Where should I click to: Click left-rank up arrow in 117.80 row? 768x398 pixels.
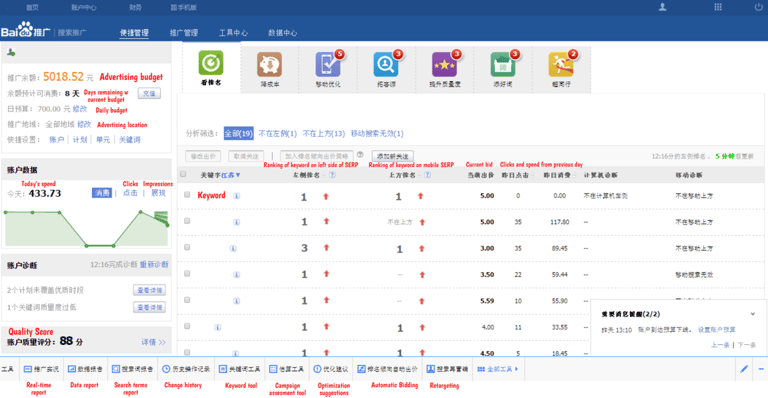pyautogui.click(x=326, y=221)
